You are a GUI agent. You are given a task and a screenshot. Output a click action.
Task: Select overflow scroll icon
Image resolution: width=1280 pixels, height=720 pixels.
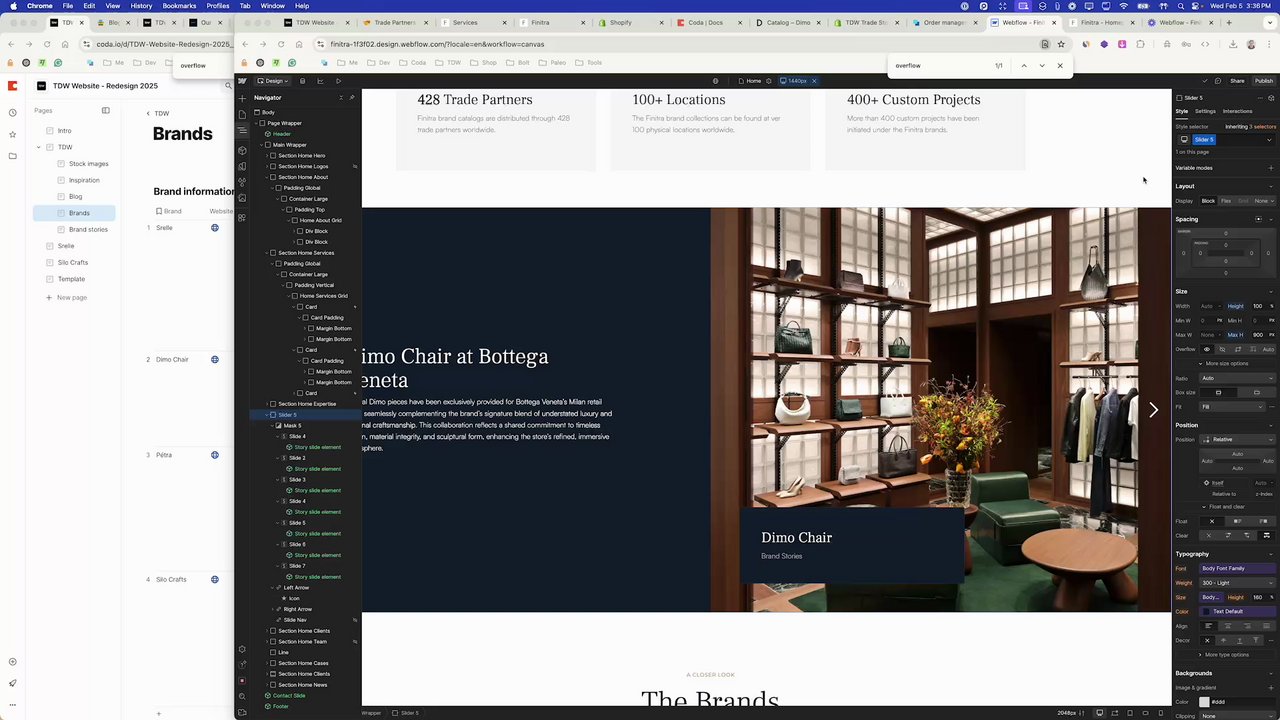[1238, 349]
